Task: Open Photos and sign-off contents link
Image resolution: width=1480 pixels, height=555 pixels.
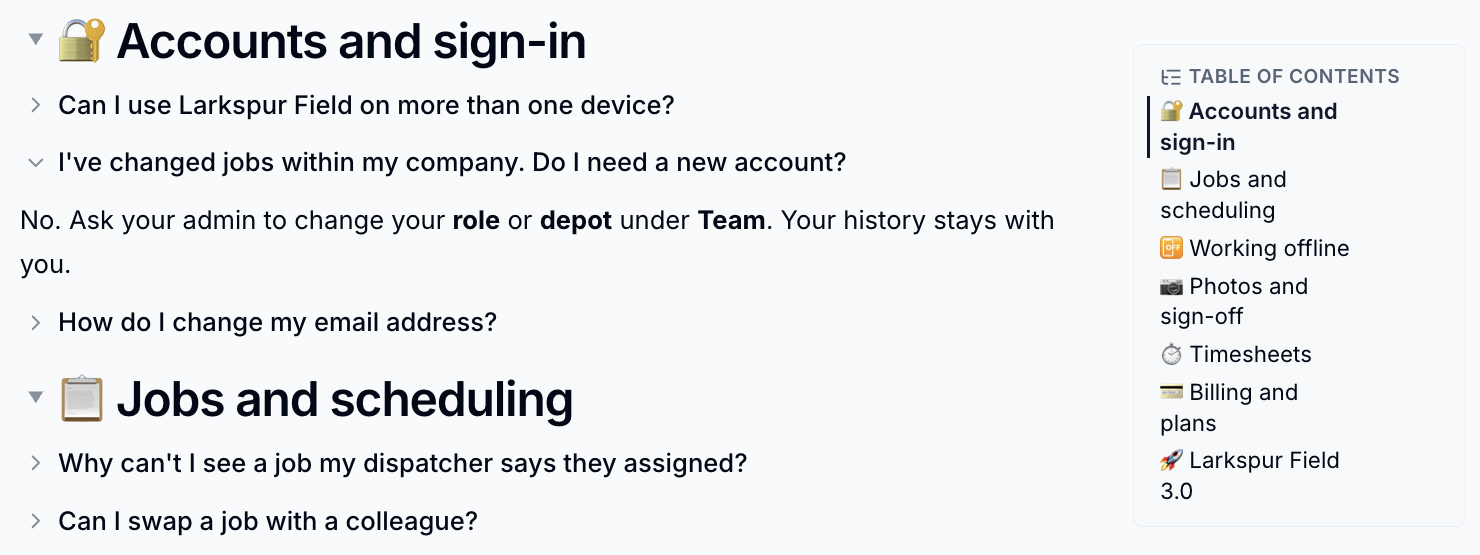Action: coord(1234,301)
